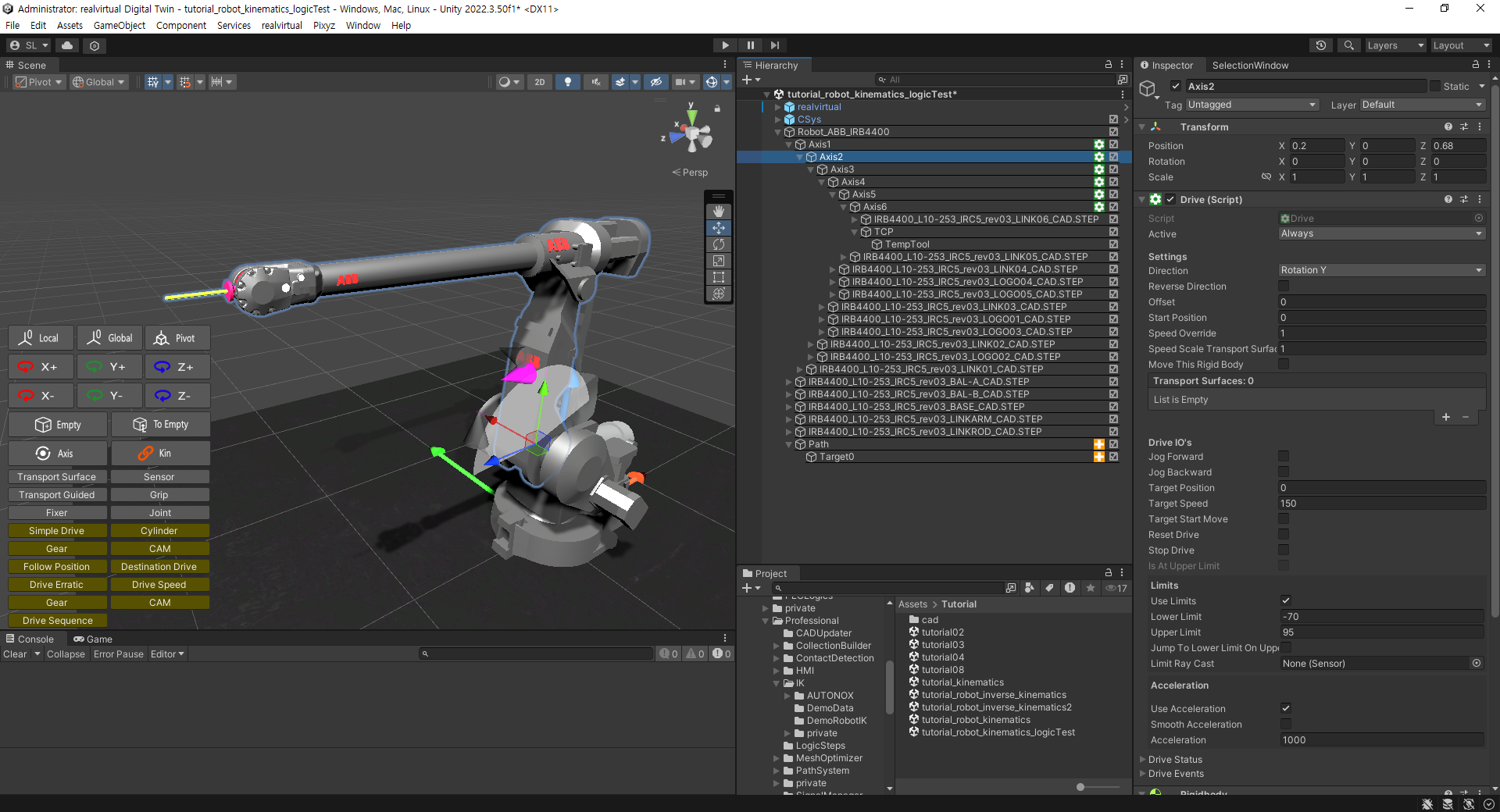Click the Axis button in the quick panel

pos(58,454)
